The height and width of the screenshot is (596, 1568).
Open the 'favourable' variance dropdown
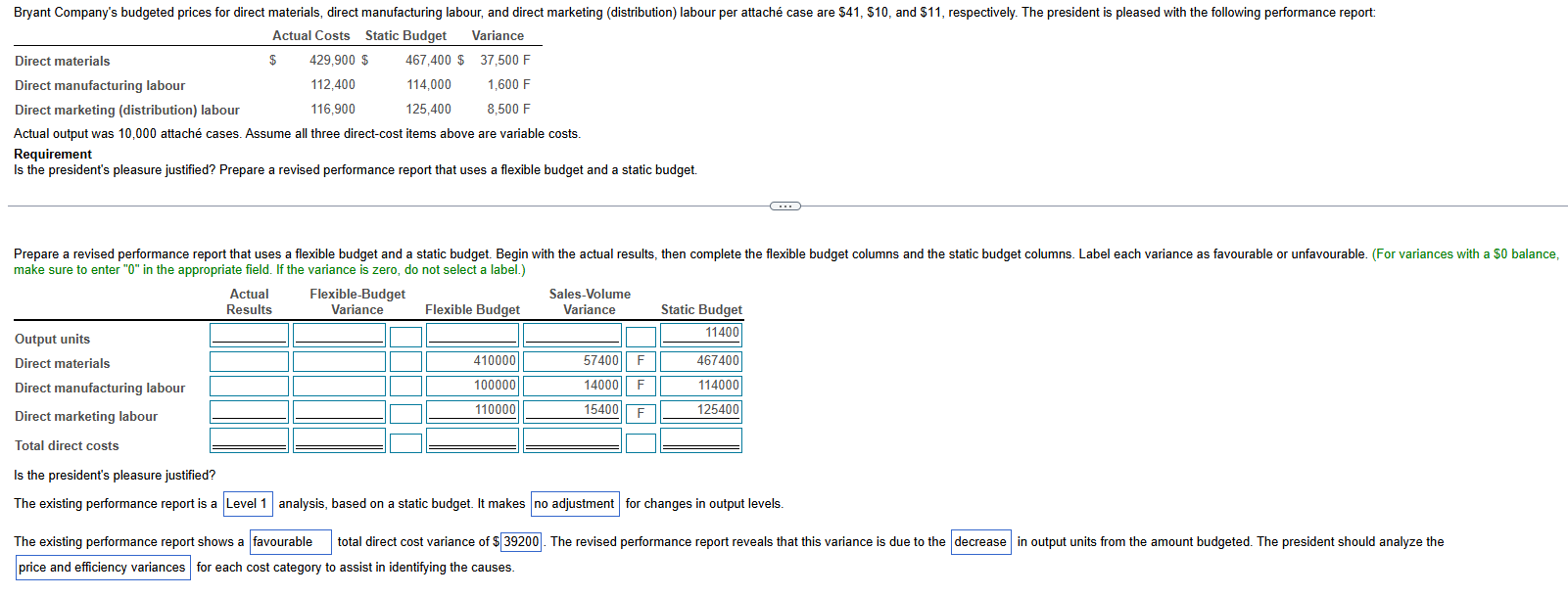[x=291, y=542]
